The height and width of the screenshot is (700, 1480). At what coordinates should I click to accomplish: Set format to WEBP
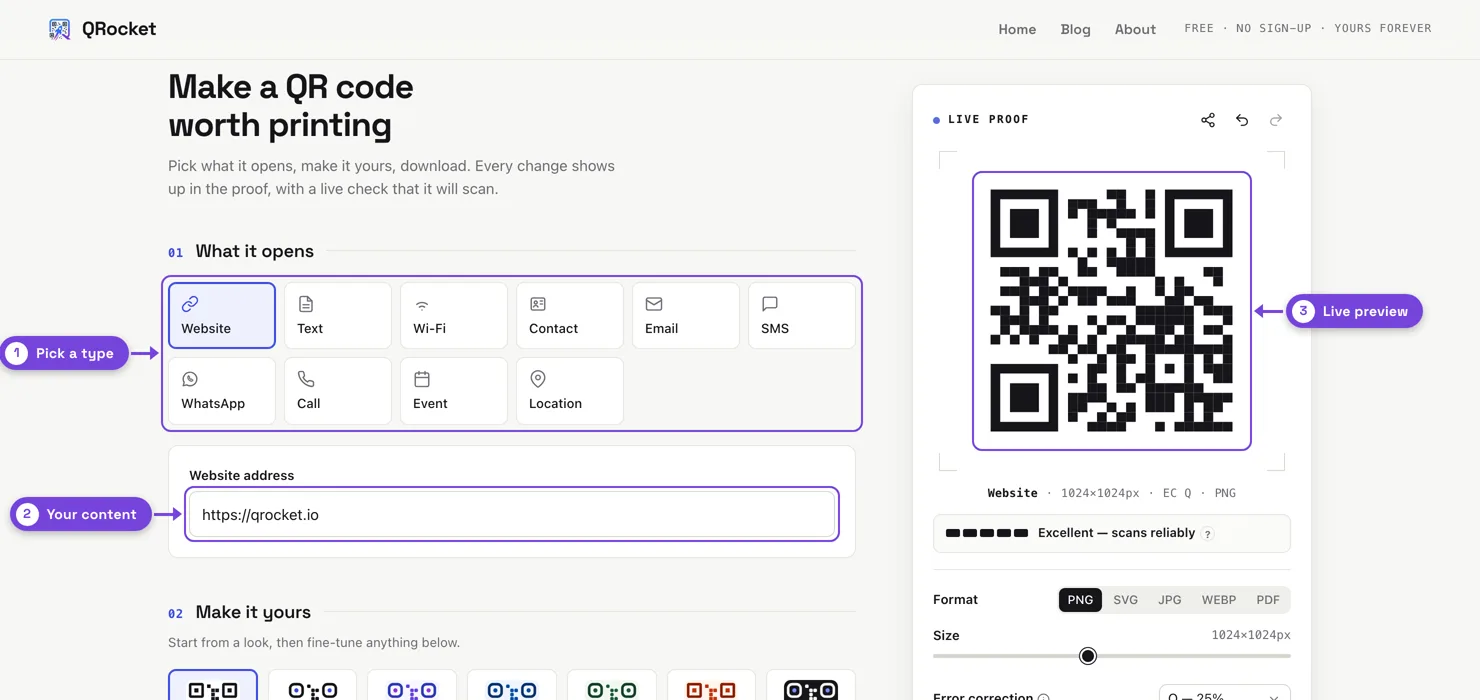[x=1219, y=600]
